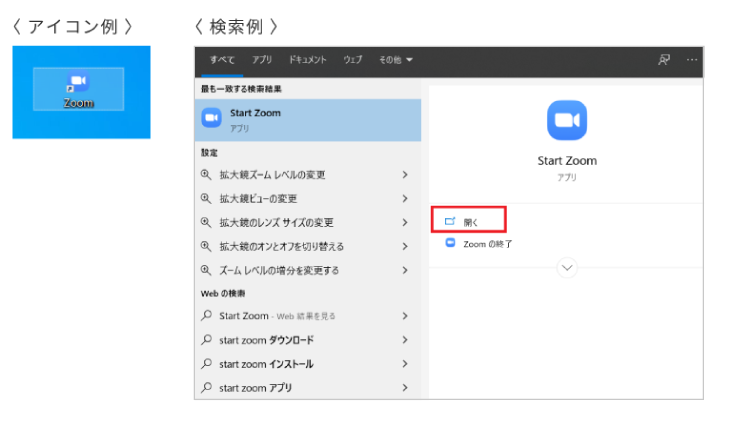Click Zoom icon beside Zoom の終了

450,243
